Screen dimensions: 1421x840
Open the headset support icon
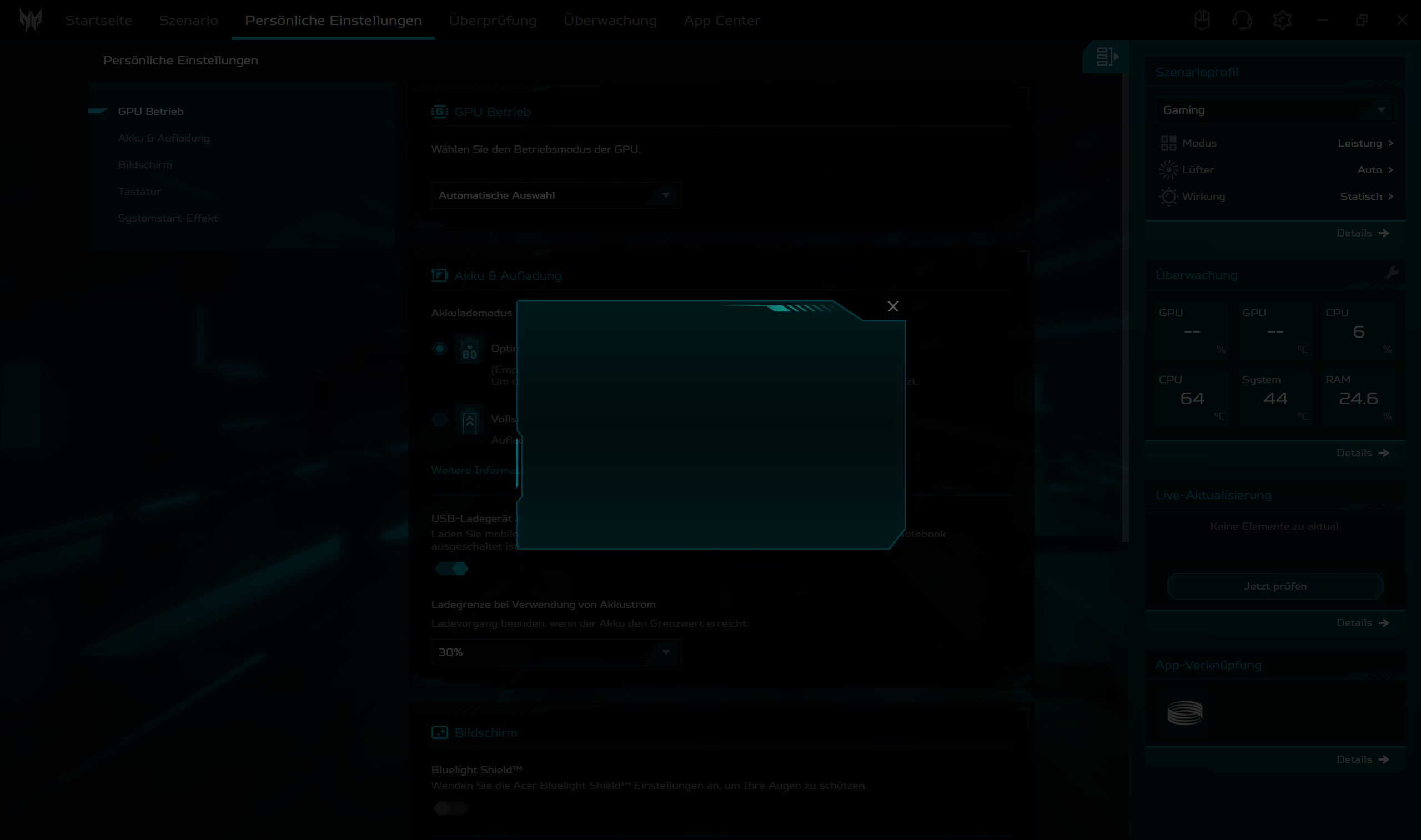click(x=1242, y=21)
